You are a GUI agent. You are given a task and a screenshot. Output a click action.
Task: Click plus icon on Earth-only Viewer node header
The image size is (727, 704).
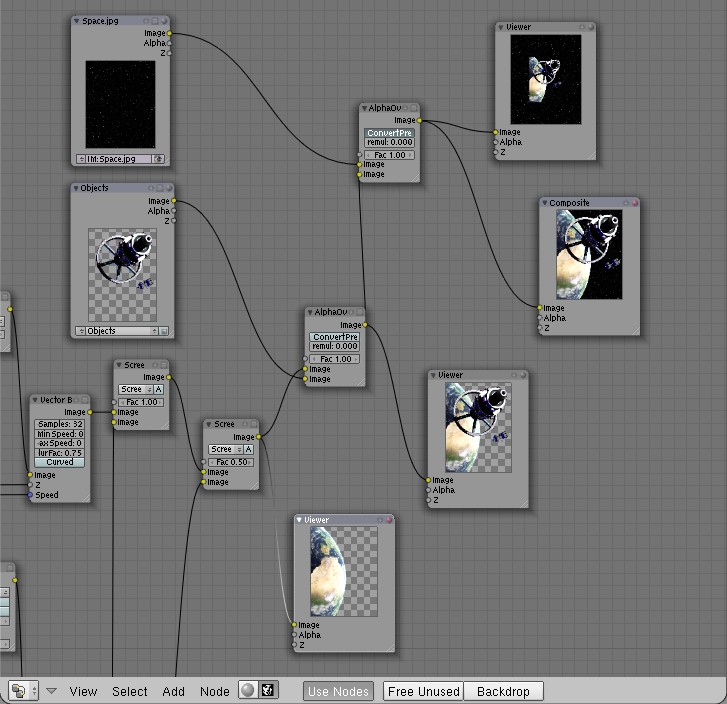coord(380,520)
